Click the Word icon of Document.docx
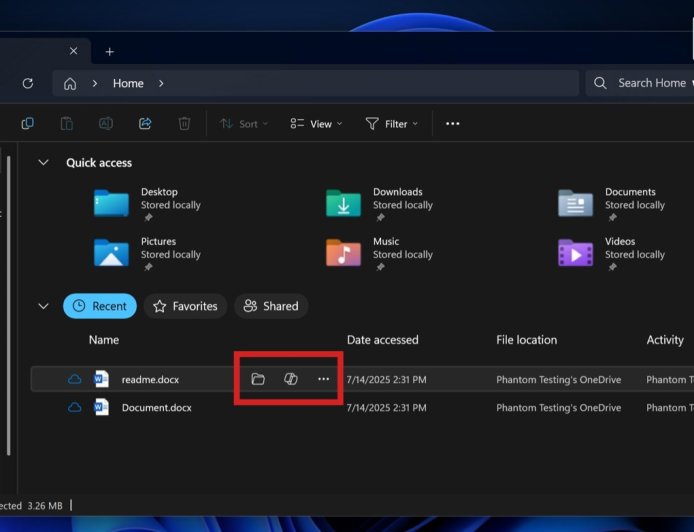This screenshot has width=694, height=532. [x=102, y=407]
